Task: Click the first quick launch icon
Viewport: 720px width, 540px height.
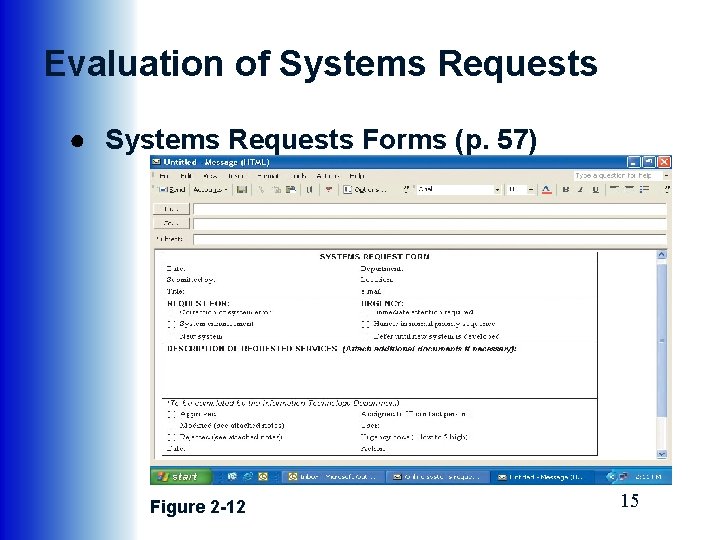Action: tap(232, 477)
